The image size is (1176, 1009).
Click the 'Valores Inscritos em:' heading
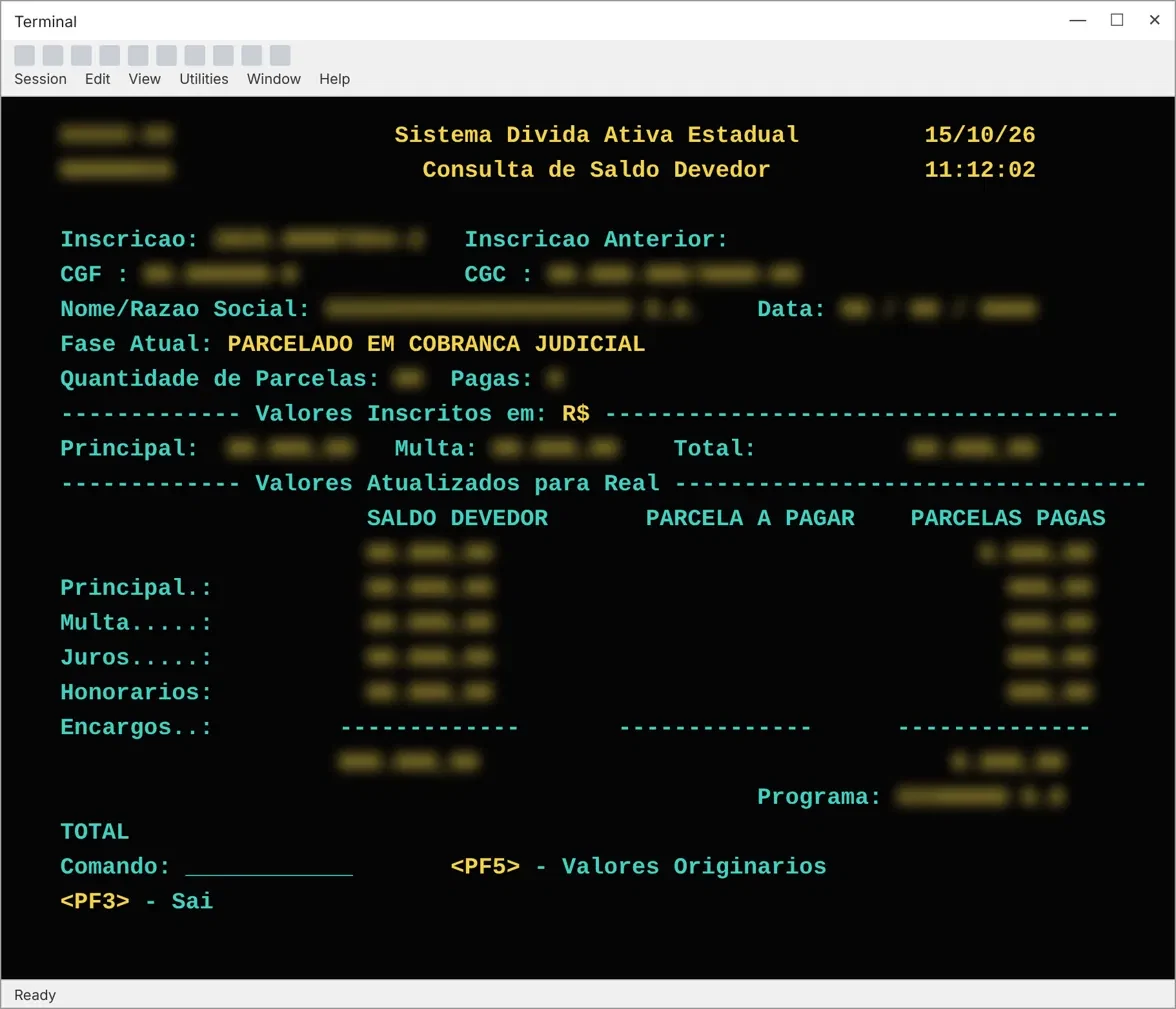[400, 413]
